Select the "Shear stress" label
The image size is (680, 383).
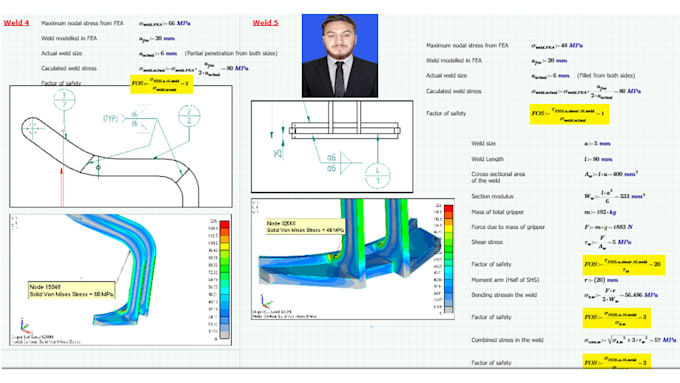point(487,242)
